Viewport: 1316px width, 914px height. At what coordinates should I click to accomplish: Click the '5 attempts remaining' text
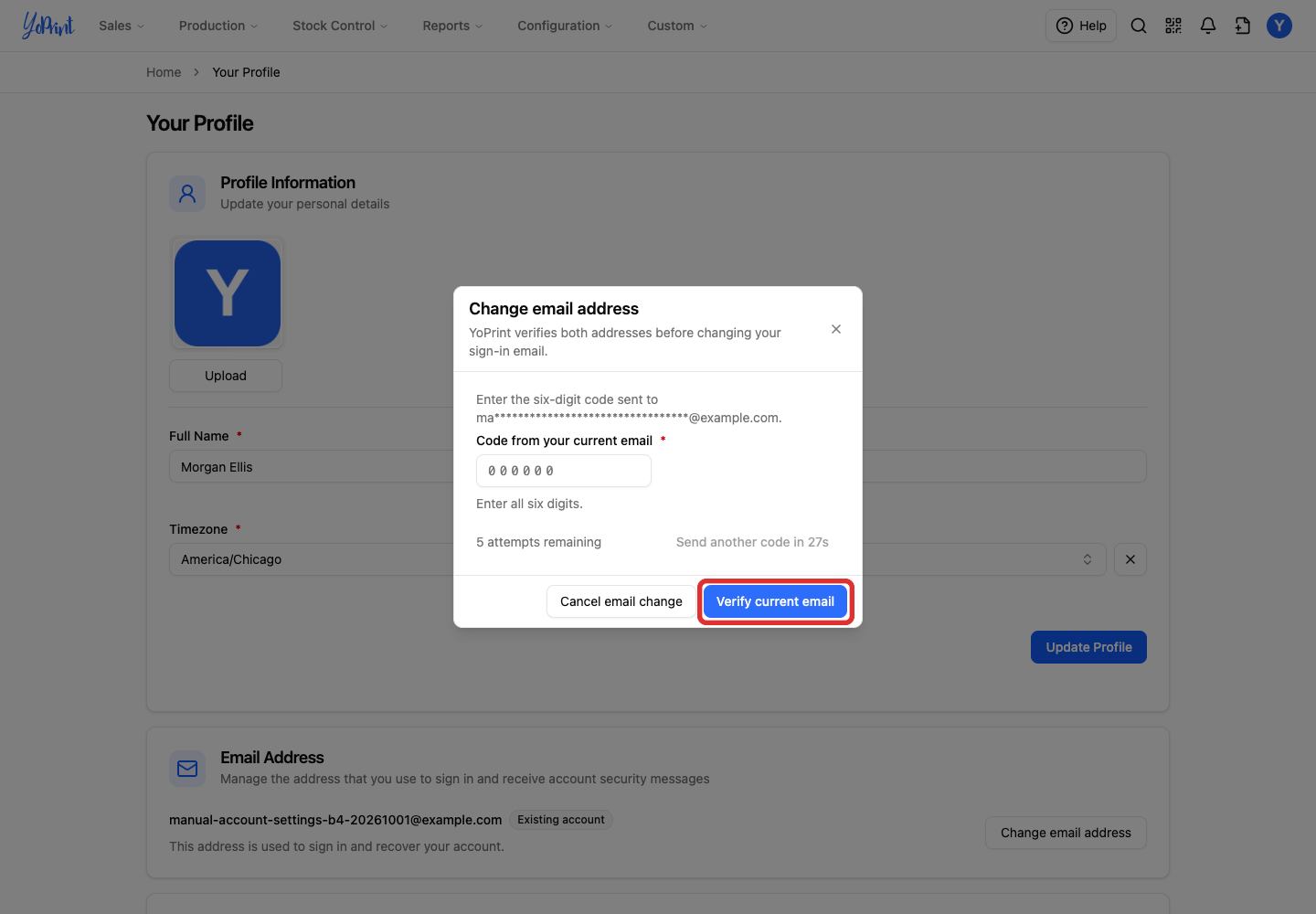(538, 542)
